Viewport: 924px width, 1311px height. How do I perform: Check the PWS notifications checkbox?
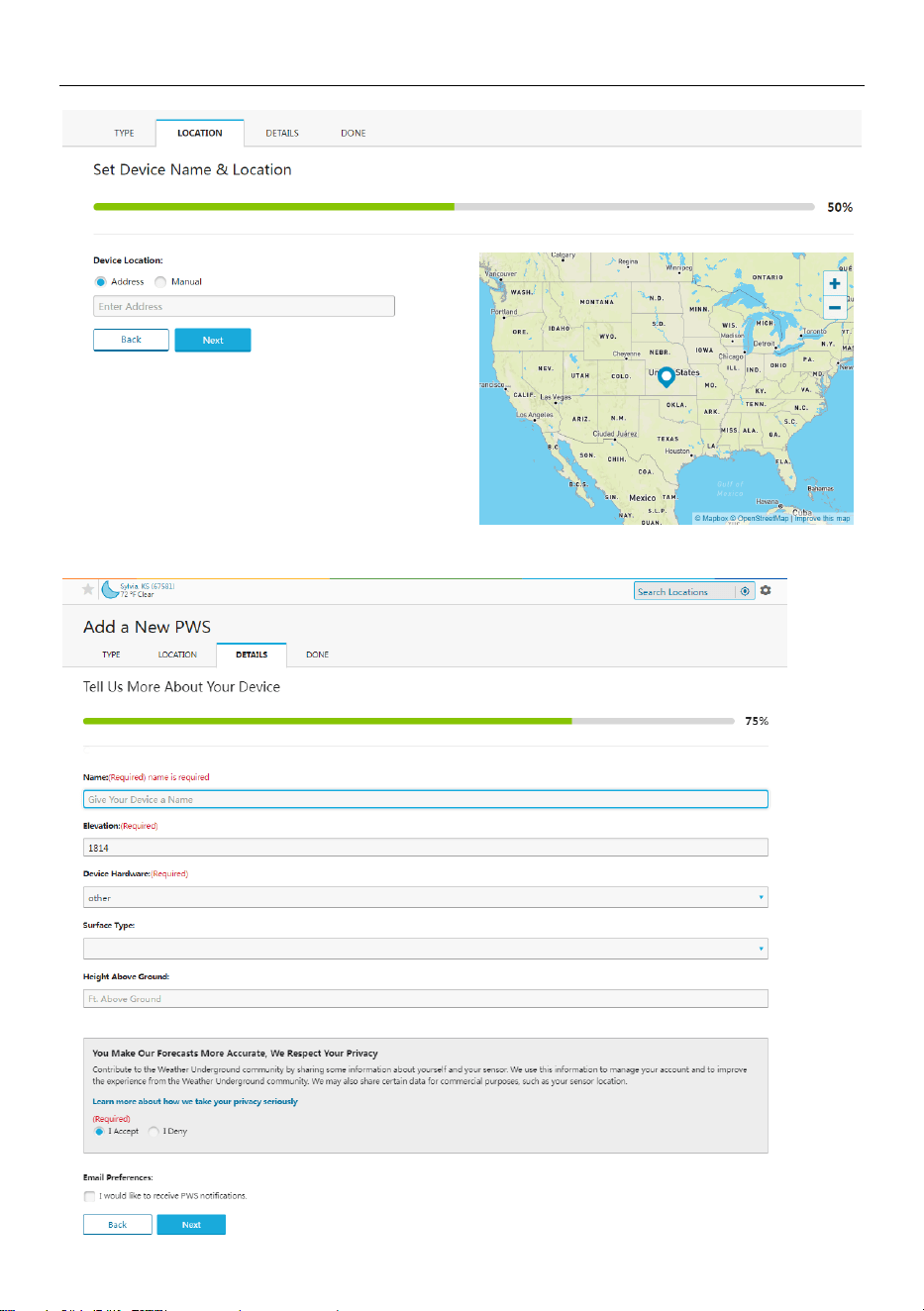[x=90, y=1196]
